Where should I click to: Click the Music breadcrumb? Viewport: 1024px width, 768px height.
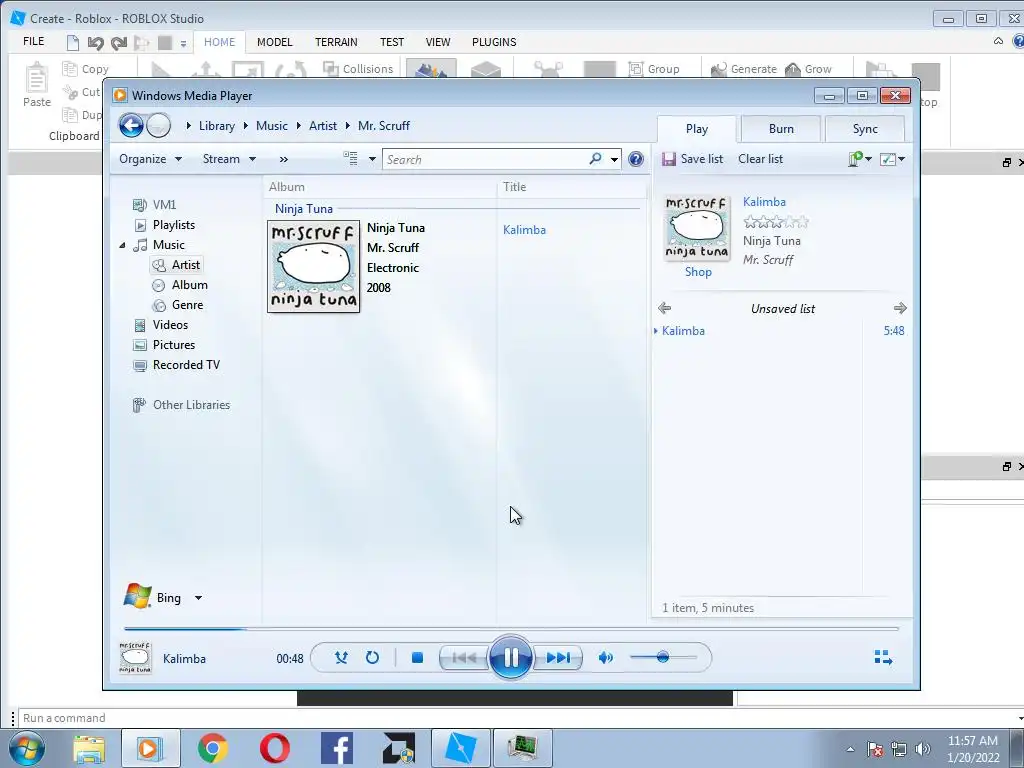(272, 125)
